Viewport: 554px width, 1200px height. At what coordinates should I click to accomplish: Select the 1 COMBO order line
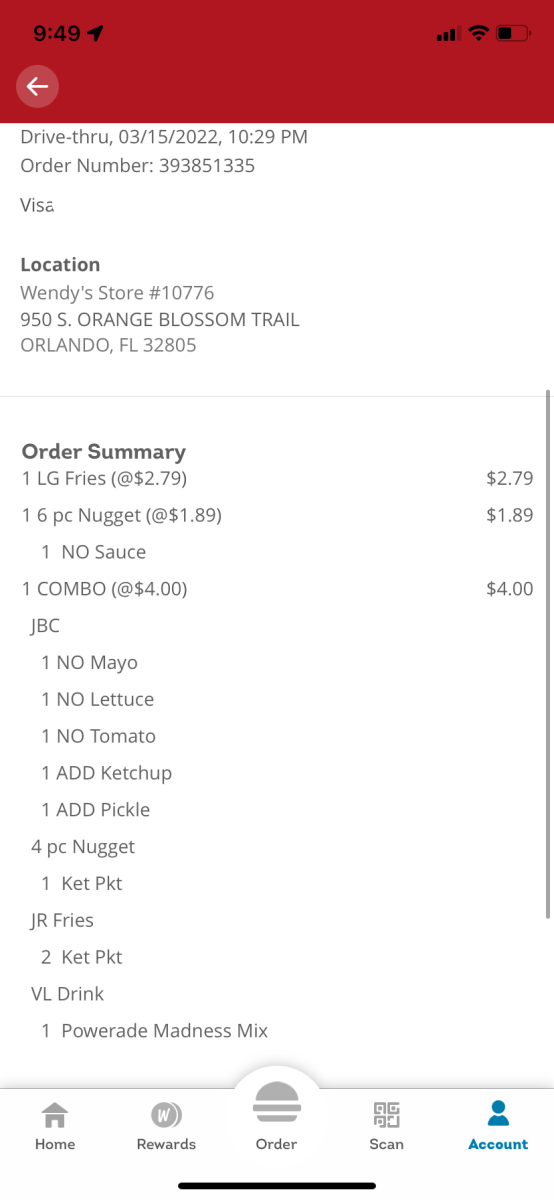(277, 589)
